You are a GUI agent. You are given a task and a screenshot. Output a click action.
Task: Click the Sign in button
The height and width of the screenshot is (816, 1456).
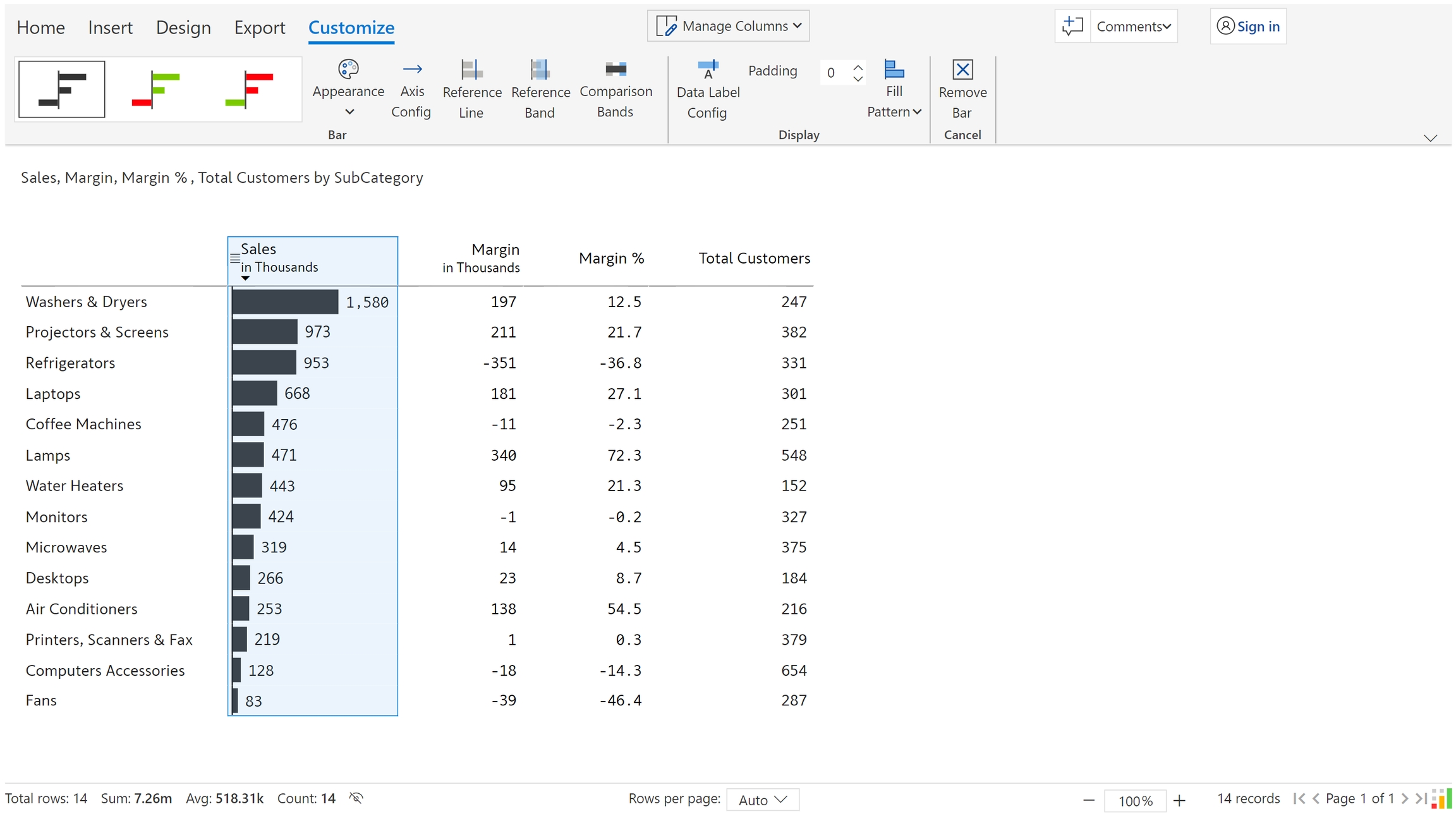tap(1248, 27)
